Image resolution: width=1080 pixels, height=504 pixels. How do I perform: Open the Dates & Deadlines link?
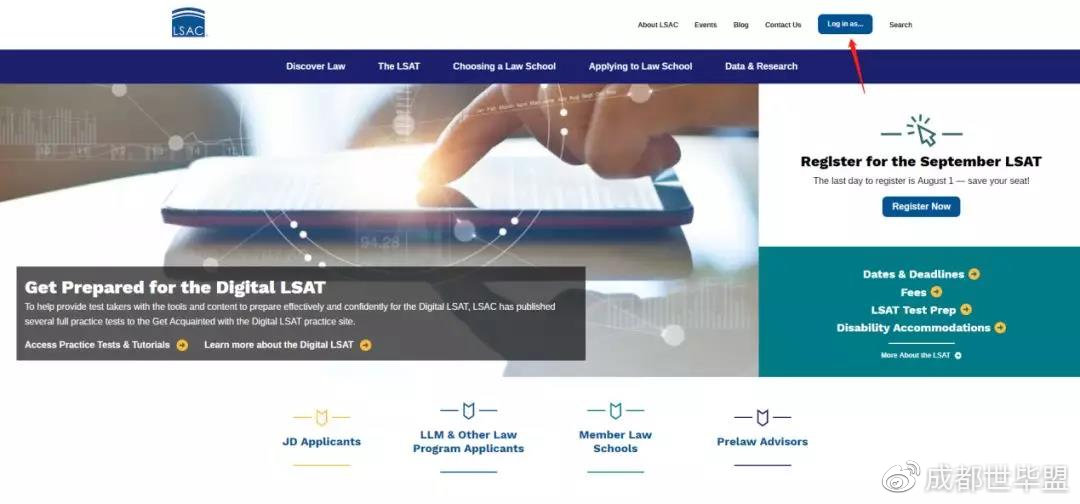pyautogui.click(x=913, y=274)
